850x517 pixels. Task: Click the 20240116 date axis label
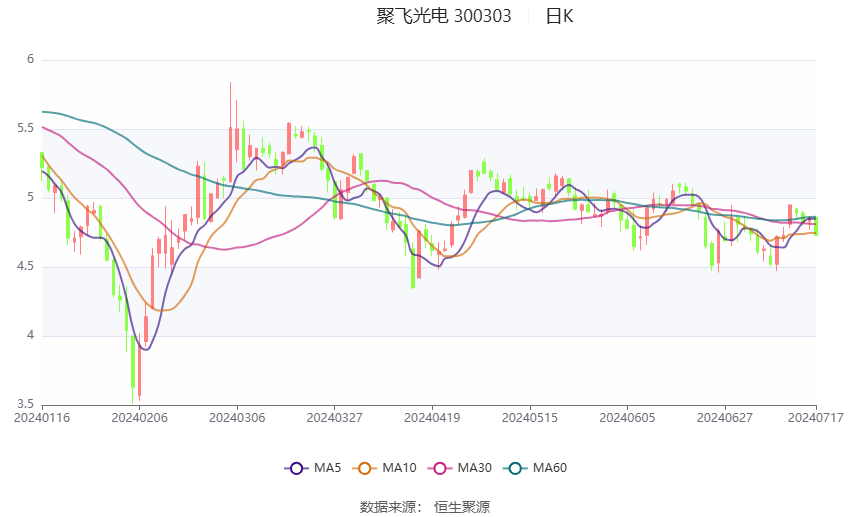pos(42,418)
